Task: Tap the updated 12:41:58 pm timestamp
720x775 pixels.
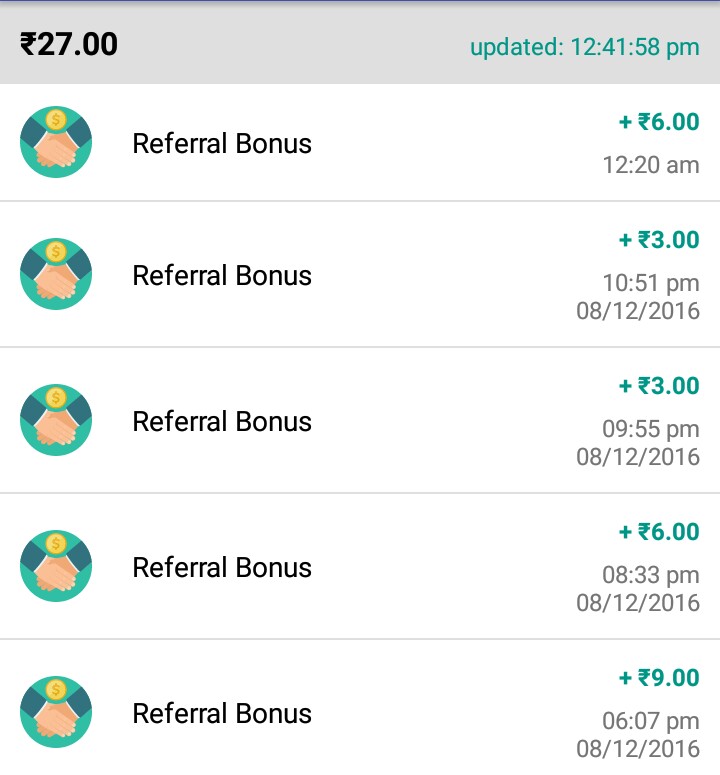Action: [584, 47]
